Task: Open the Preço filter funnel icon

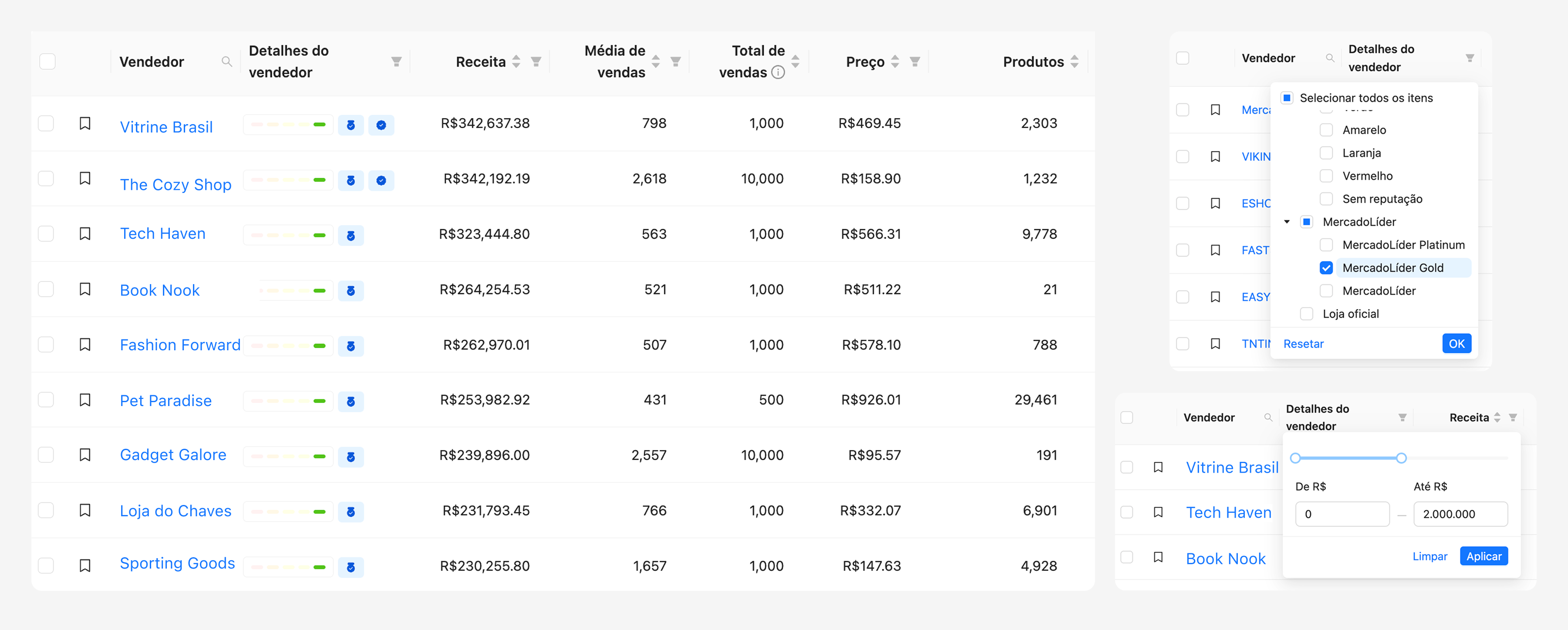Action: (914, 61)
